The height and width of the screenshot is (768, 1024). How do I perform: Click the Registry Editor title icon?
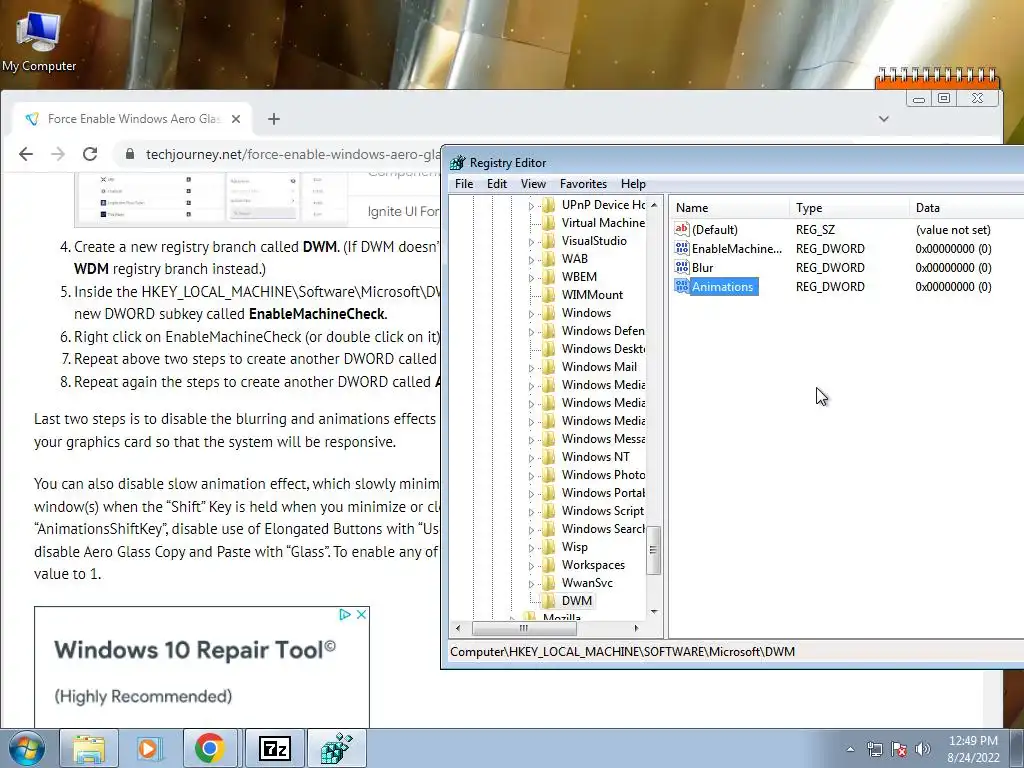point(458,163)
